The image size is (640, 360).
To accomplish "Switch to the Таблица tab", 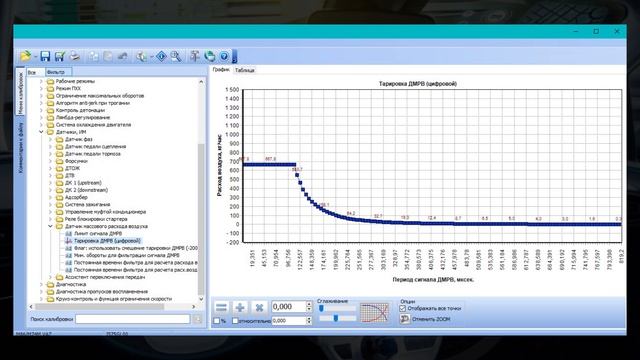I will coord(245,70).
